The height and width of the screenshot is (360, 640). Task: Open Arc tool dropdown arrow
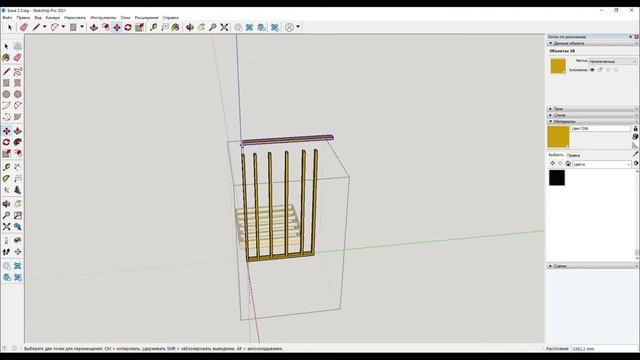pyautogui.click(x=63, y=27)
